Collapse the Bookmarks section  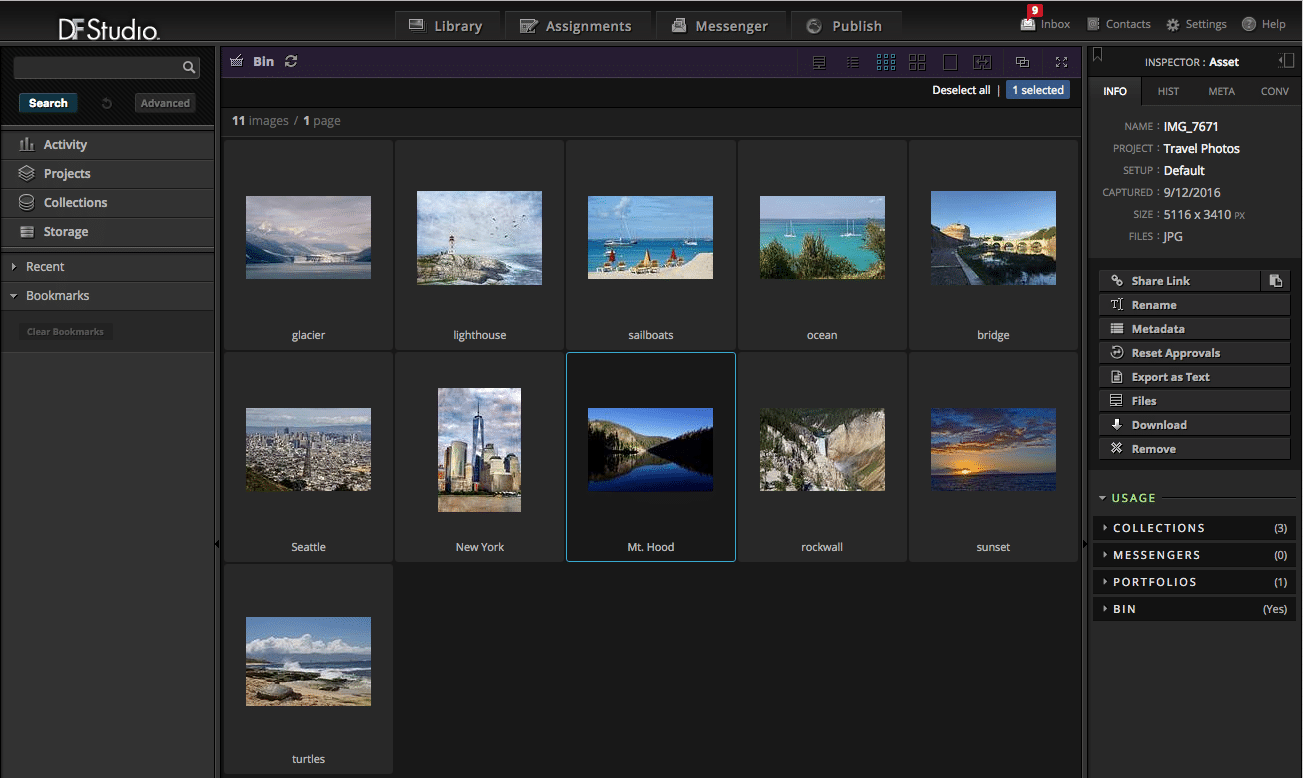coord(57,296)
